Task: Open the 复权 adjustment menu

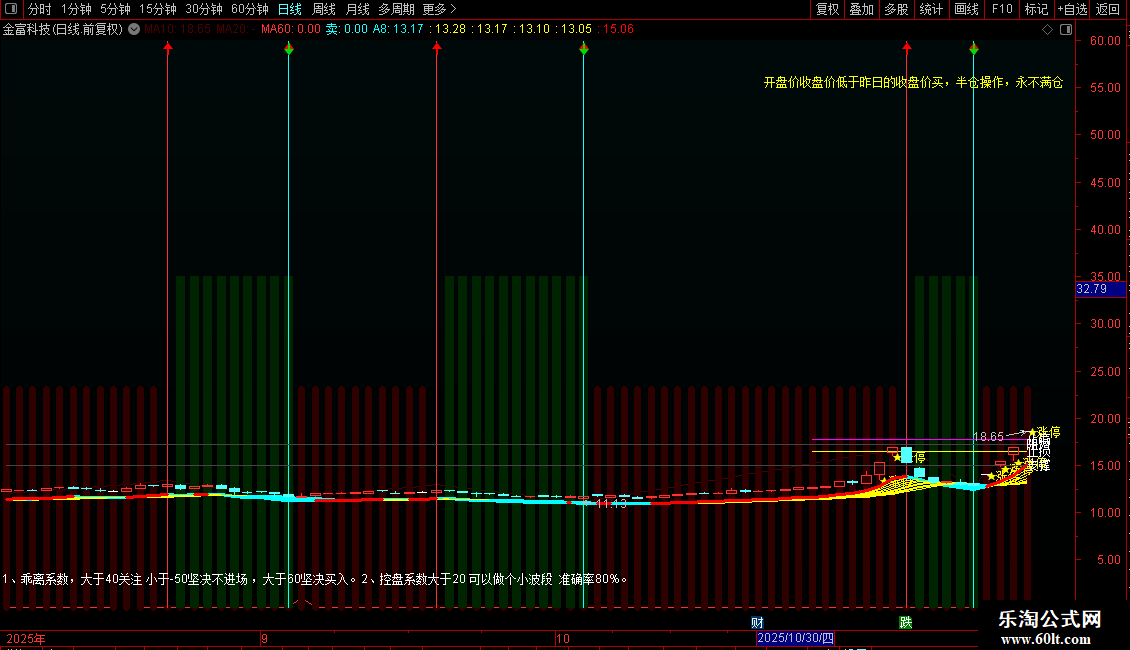Action: click(828, 9)
